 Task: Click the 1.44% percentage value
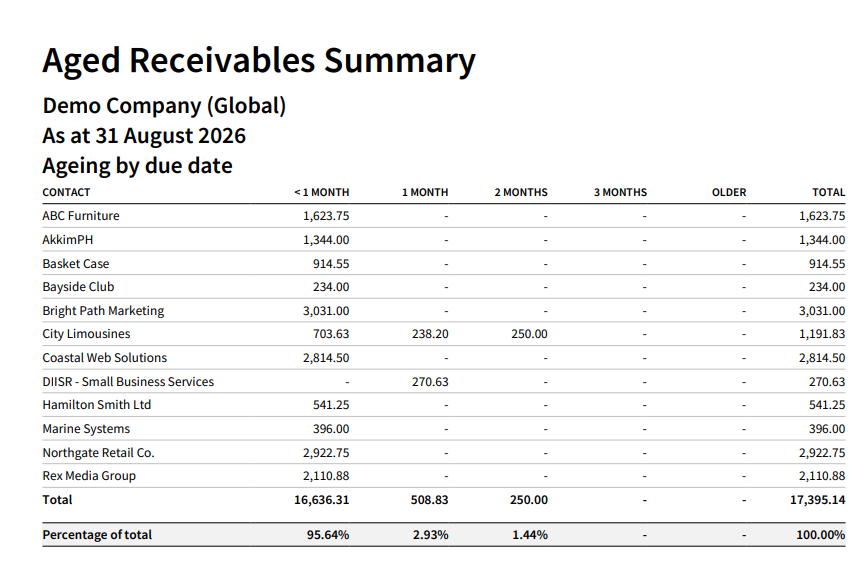[530, 534]
